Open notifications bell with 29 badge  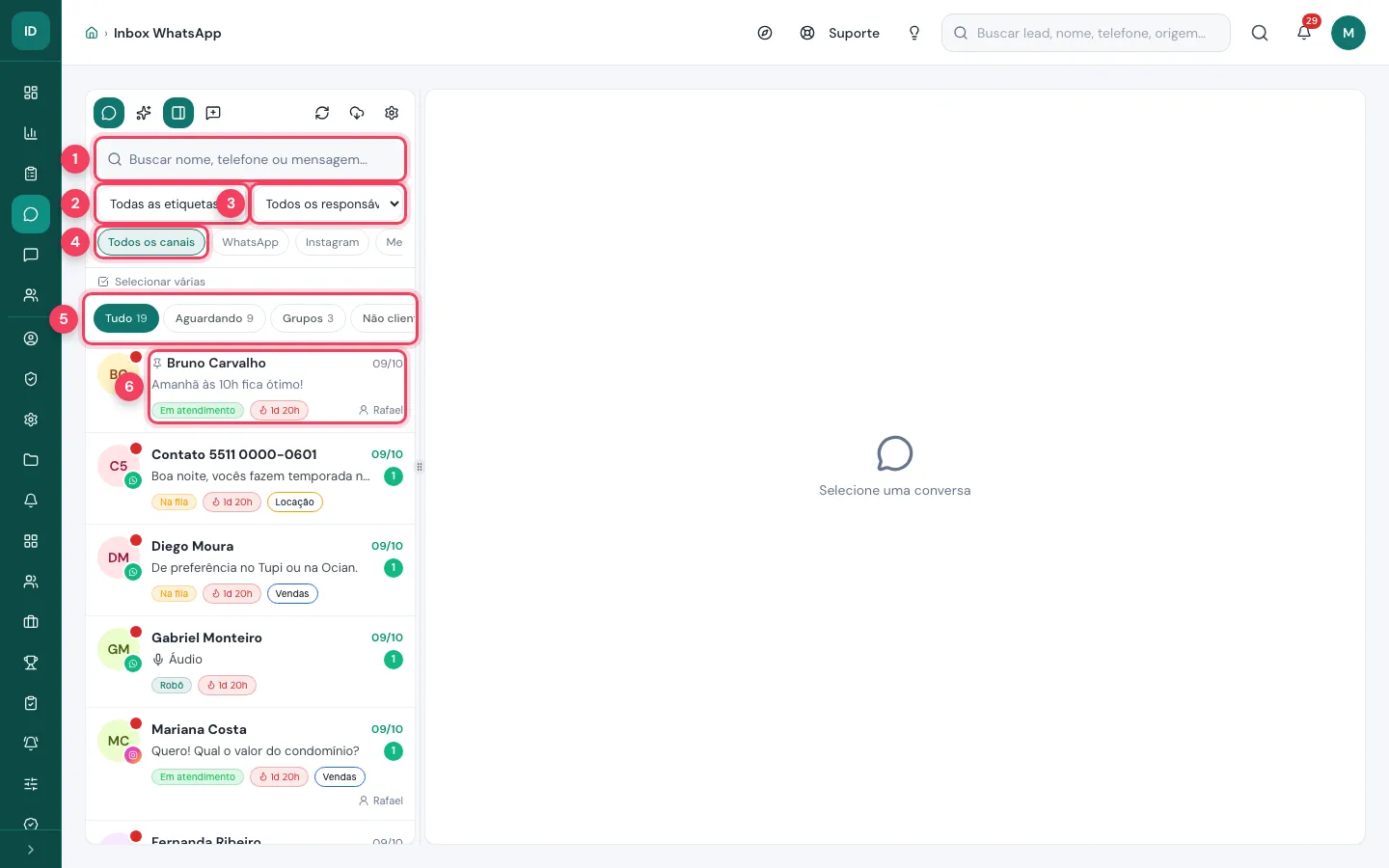point(1304,33)
